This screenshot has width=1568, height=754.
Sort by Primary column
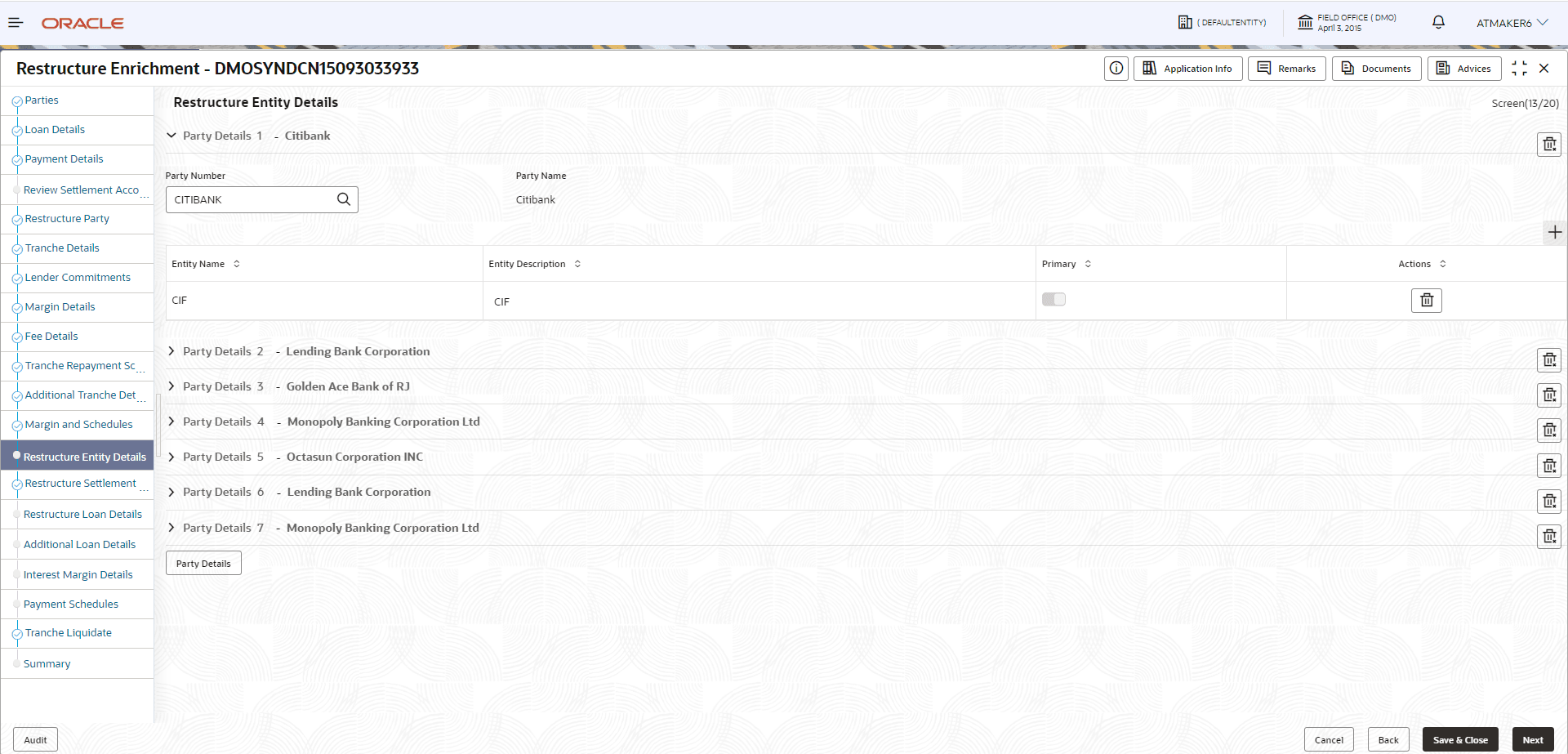(x=1088, y=264)
